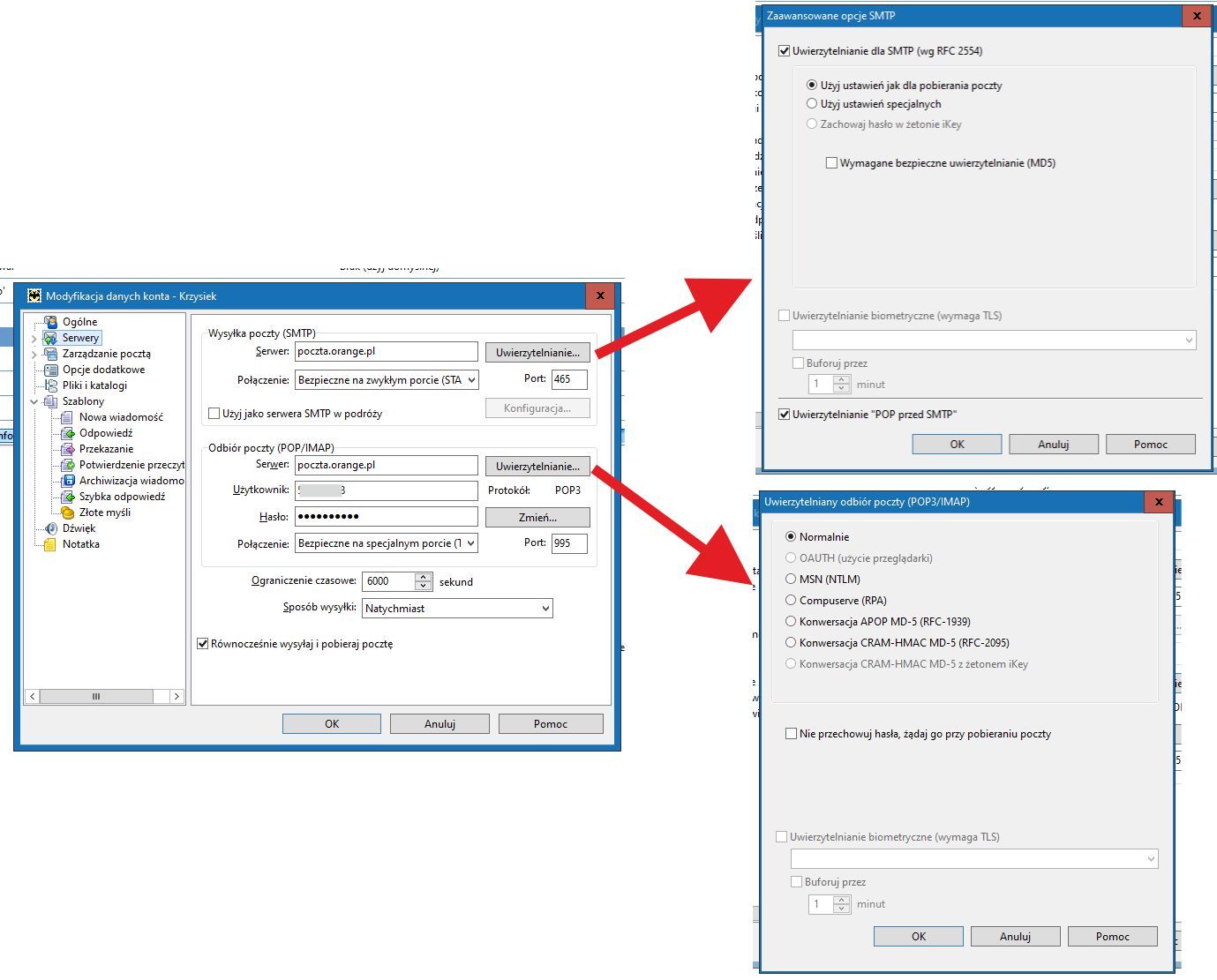Select 'Szybka odpowiedź' tree item
Screen dimensions: 1217x980
(x=122, y=497)
